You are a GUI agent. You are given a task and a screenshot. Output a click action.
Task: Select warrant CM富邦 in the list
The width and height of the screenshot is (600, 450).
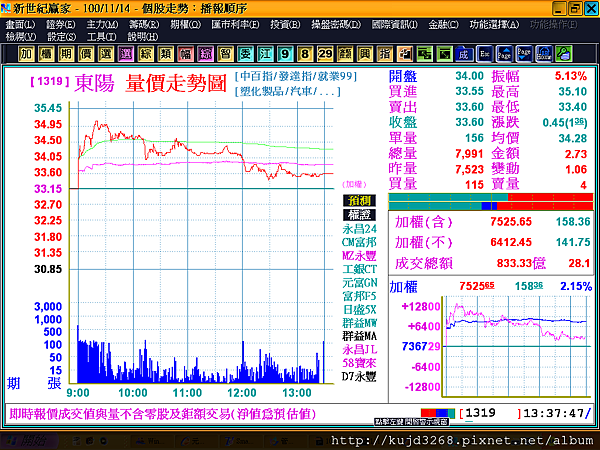(359, 242)
